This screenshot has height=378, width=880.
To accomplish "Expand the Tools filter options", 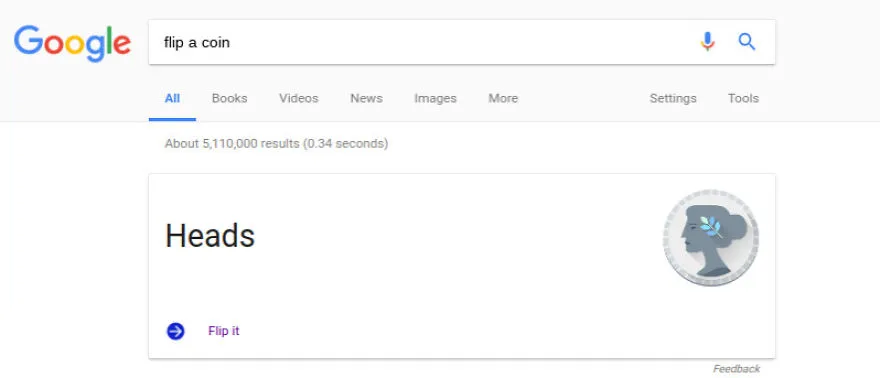I will (743, 99).
